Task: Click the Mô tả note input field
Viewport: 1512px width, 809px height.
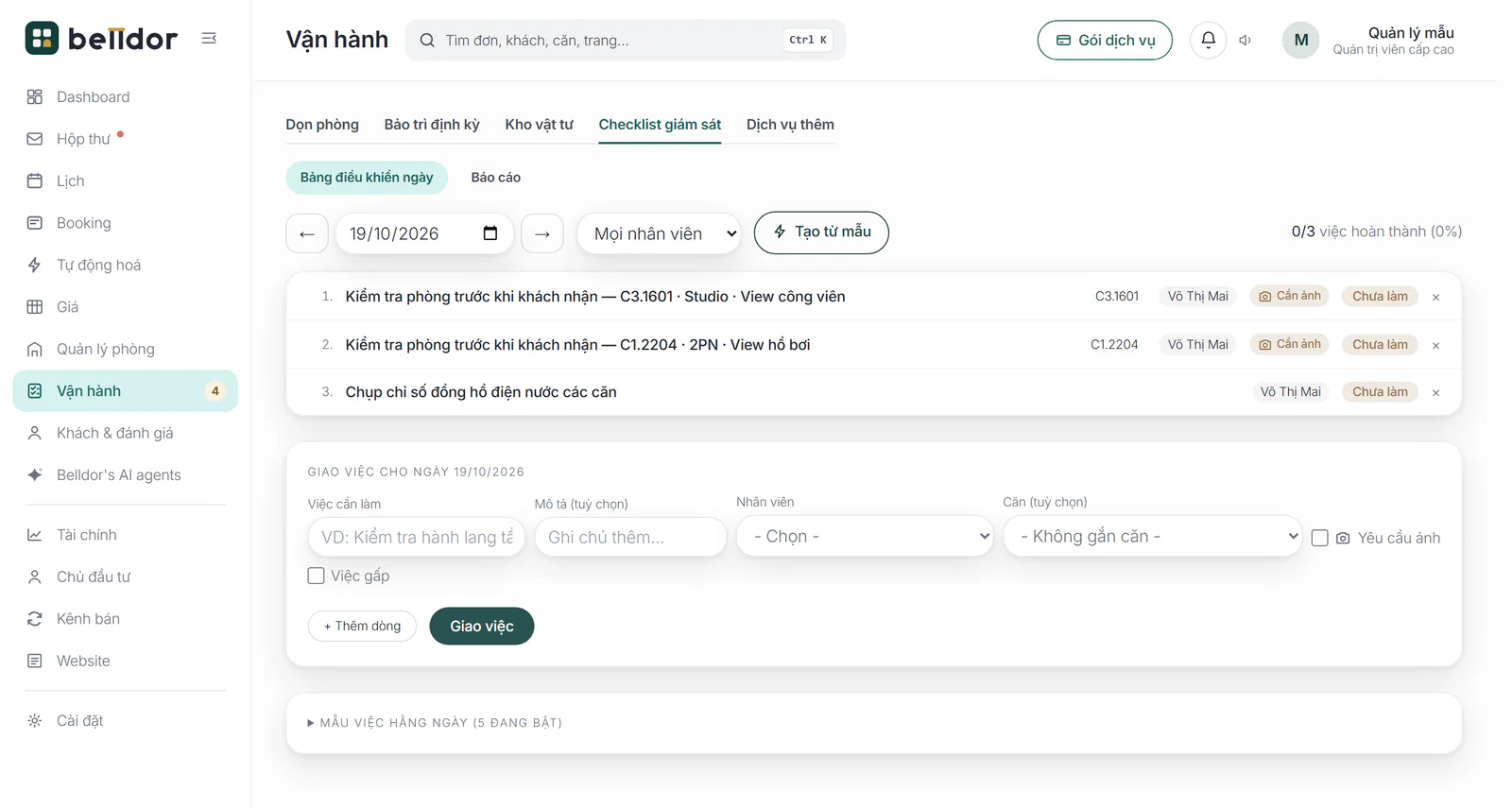Action: (630, 537)
